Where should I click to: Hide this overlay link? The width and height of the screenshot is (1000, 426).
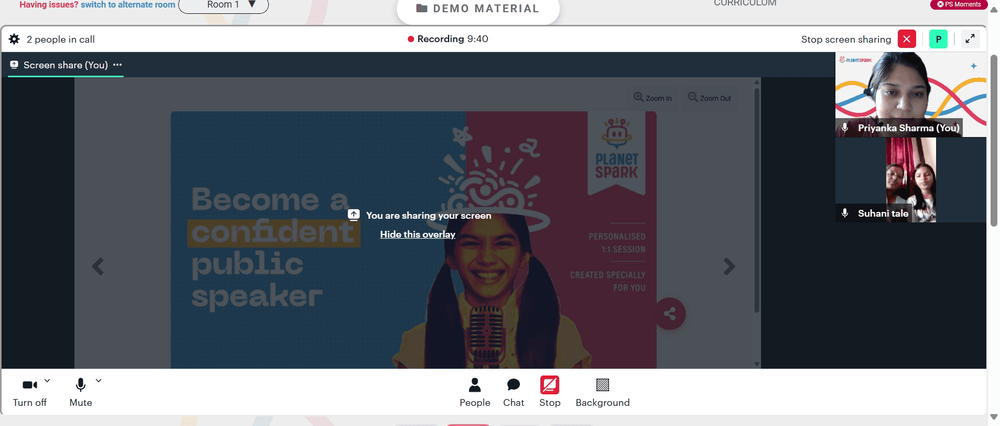(x=418, y=234)
